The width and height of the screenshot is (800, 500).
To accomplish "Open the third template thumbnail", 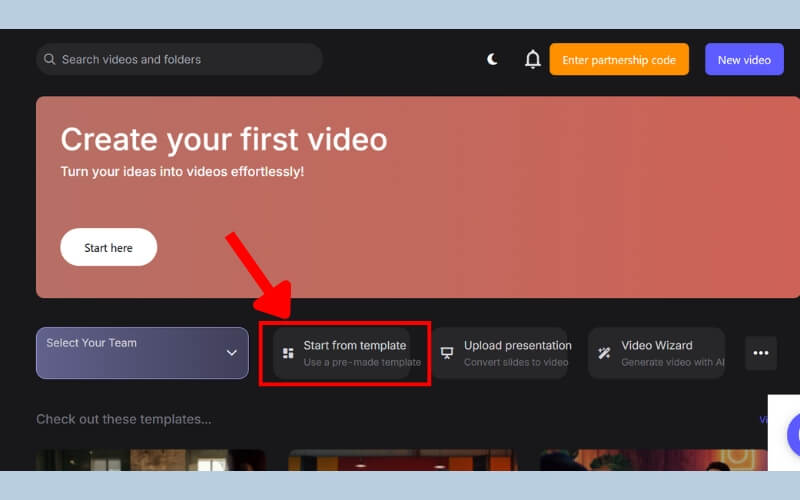I will point(652,459).
